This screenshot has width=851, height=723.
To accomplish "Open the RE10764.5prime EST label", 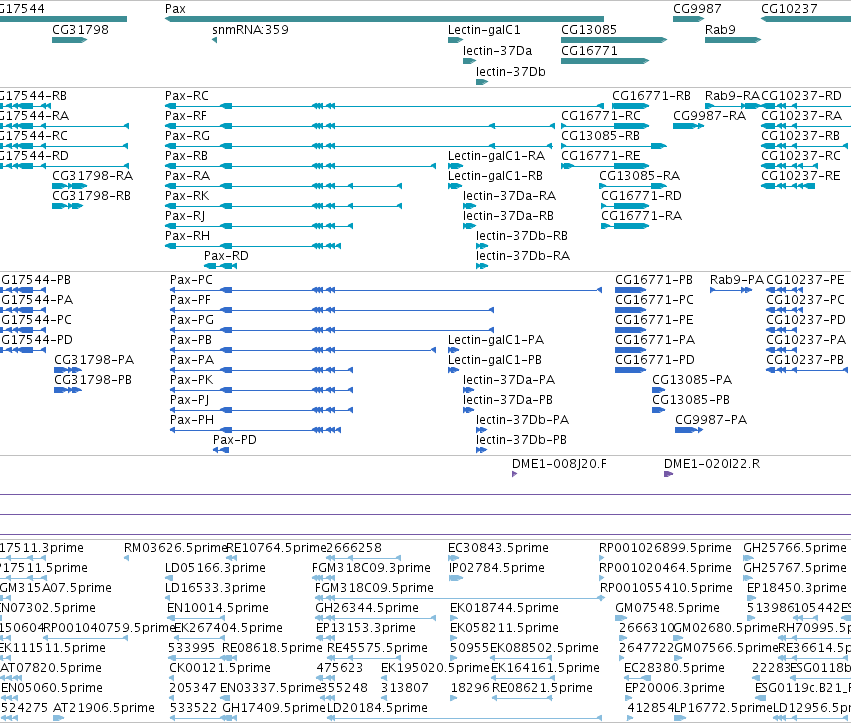I will tap(277, 548).
